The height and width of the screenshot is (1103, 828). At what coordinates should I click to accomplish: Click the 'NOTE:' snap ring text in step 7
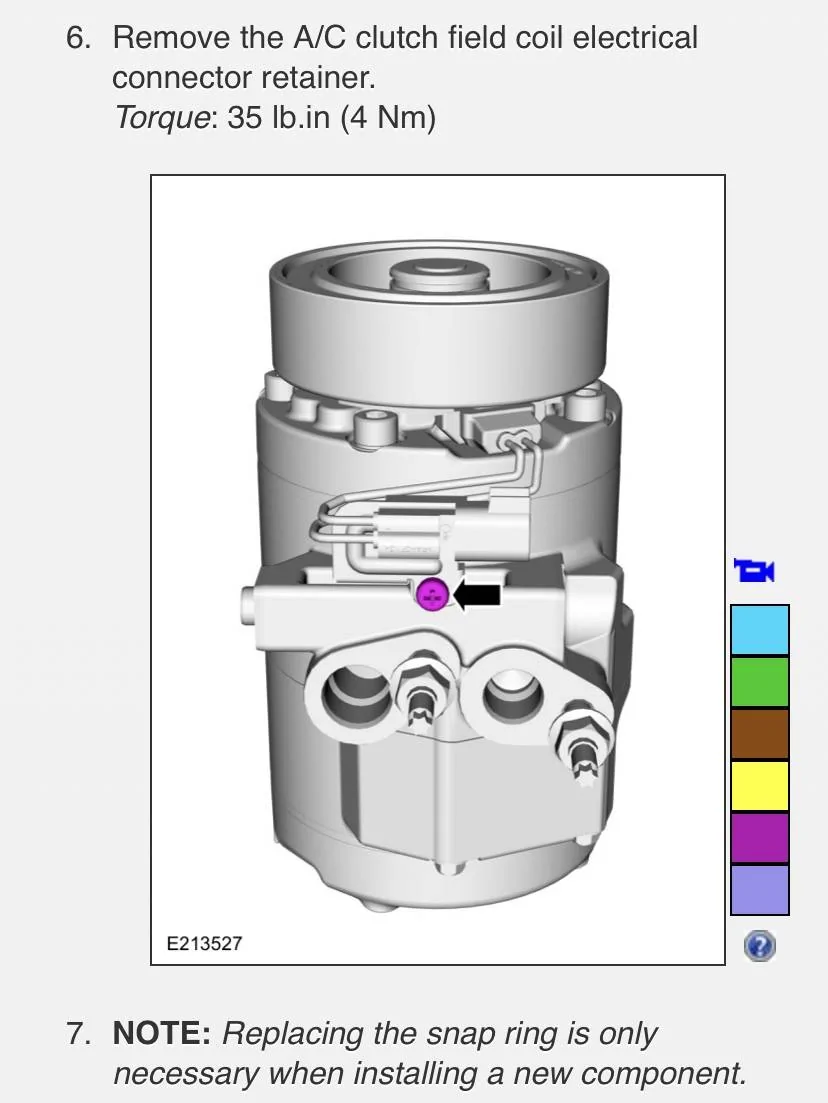(429, 1053)
